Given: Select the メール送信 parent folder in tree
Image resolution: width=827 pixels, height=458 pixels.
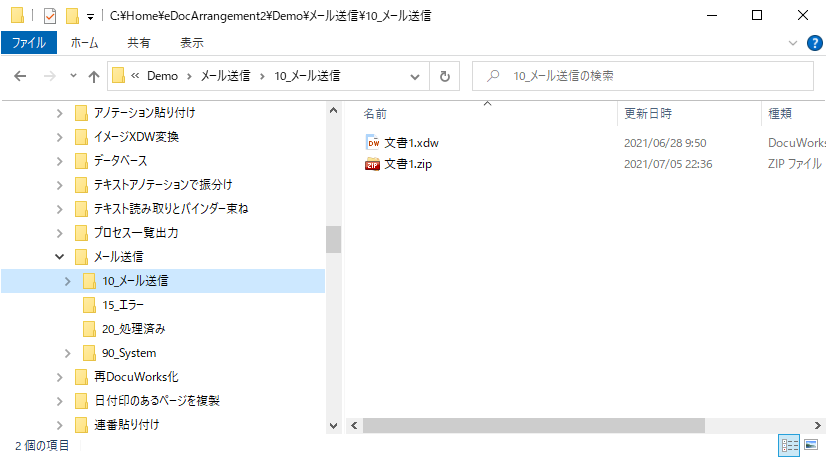Looking at the screenshot, I should pyautogui.click(x=119, y=257).
